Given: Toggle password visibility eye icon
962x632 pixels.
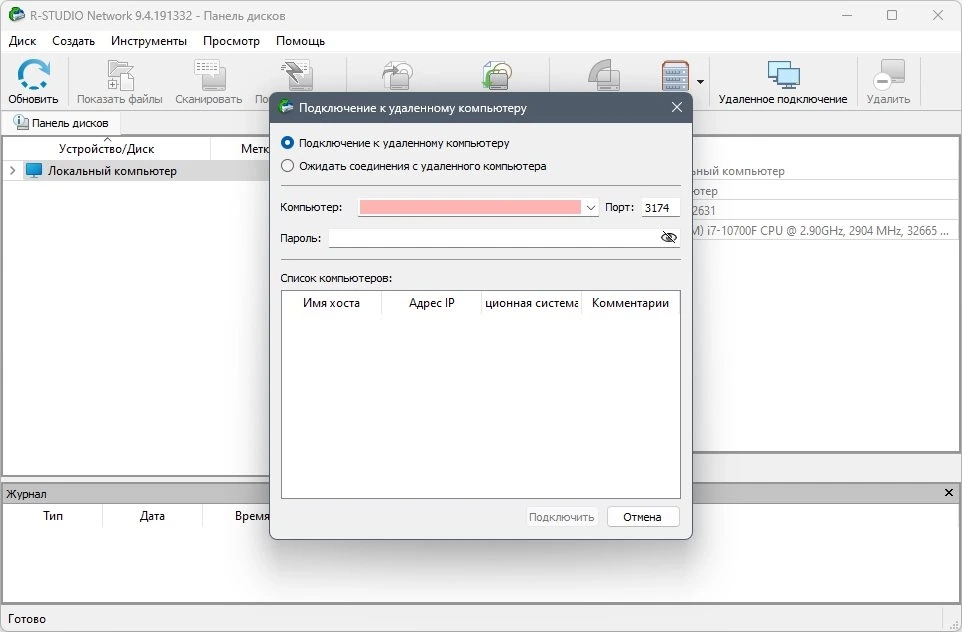Looking at the screenshot, I should tap(669, 237).
